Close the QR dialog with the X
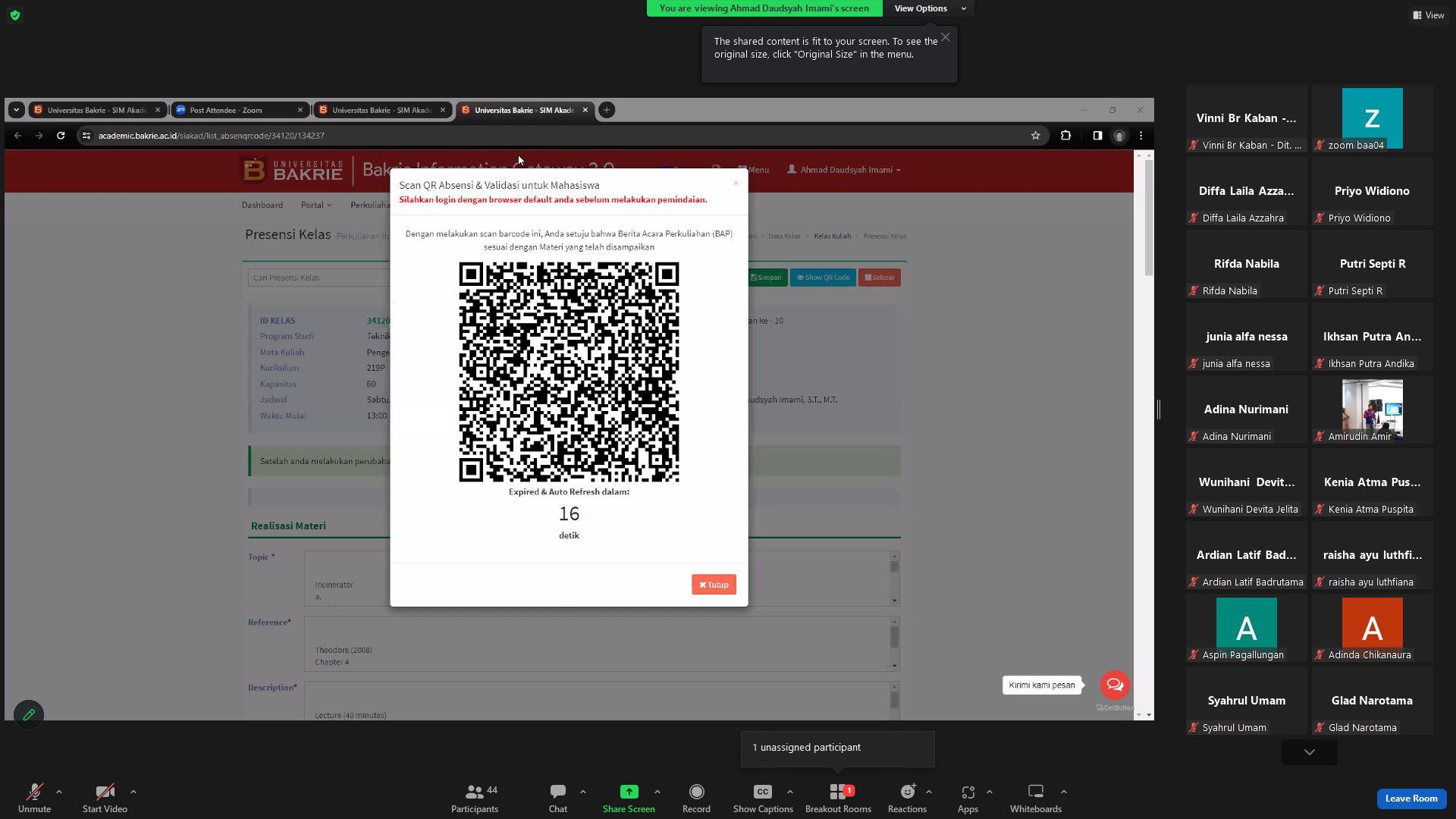The height and width of the screenshot is (819, 1456). (x=736, y=183)
